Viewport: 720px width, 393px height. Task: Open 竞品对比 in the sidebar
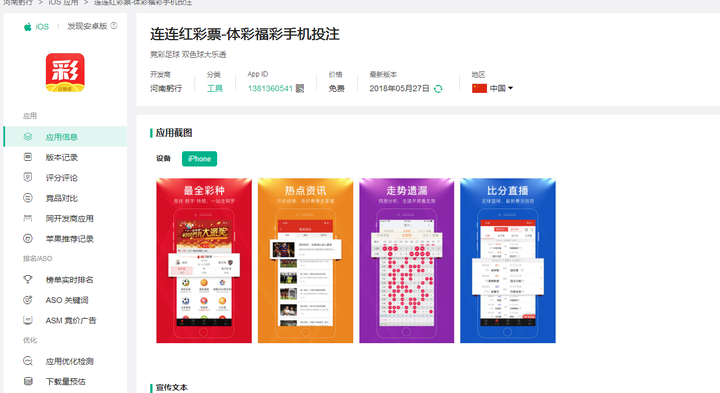tap(65, 198)
